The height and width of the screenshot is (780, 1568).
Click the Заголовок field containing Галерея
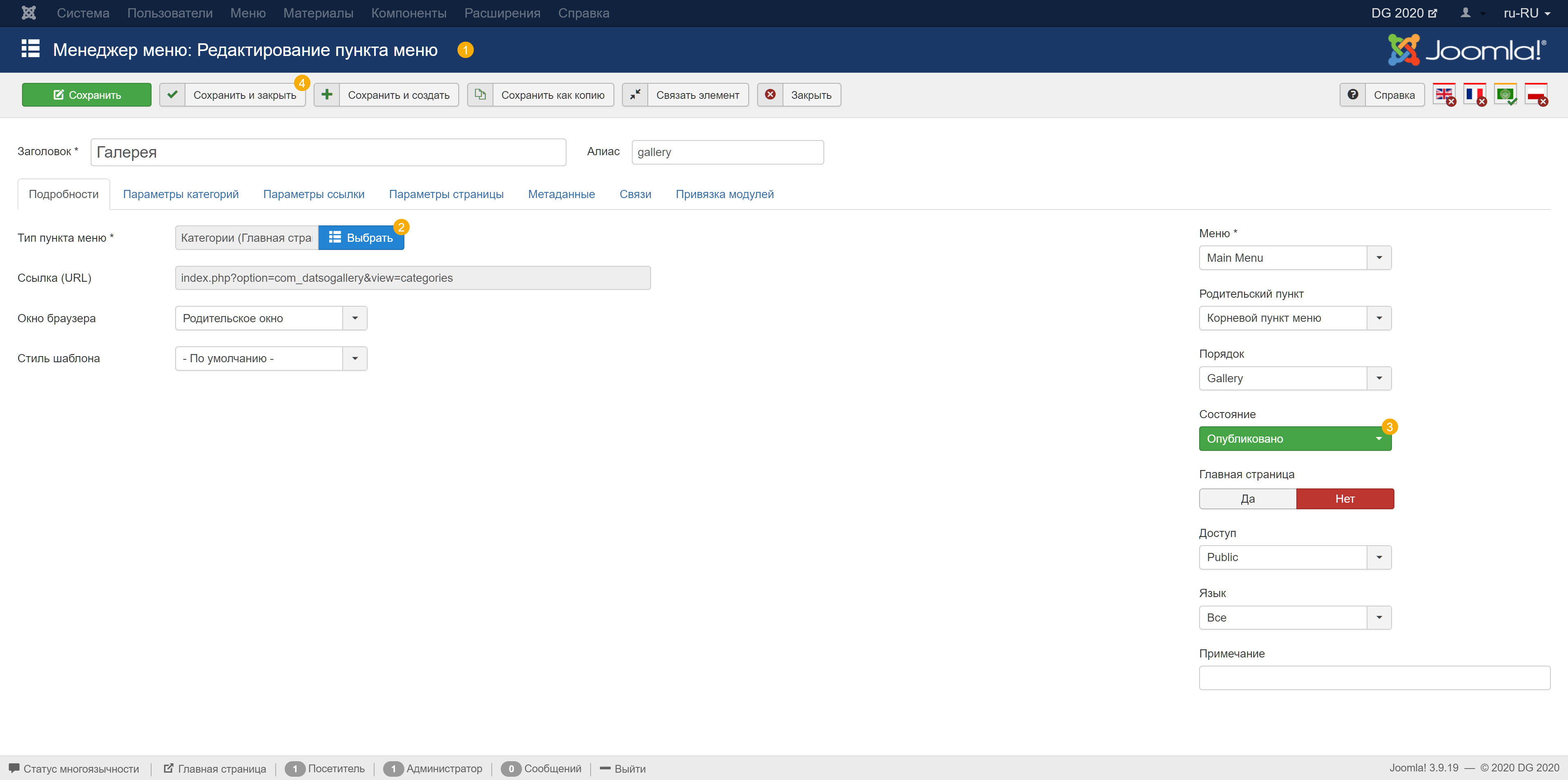[328, 152]
